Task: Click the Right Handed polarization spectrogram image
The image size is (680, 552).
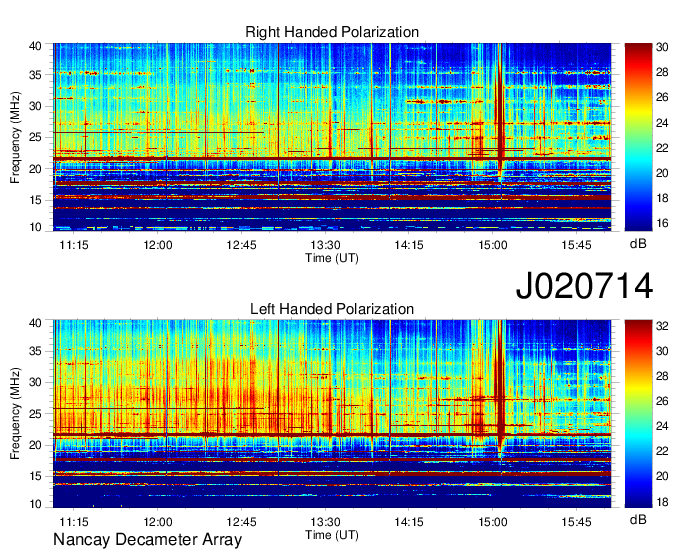Action: 332,137
